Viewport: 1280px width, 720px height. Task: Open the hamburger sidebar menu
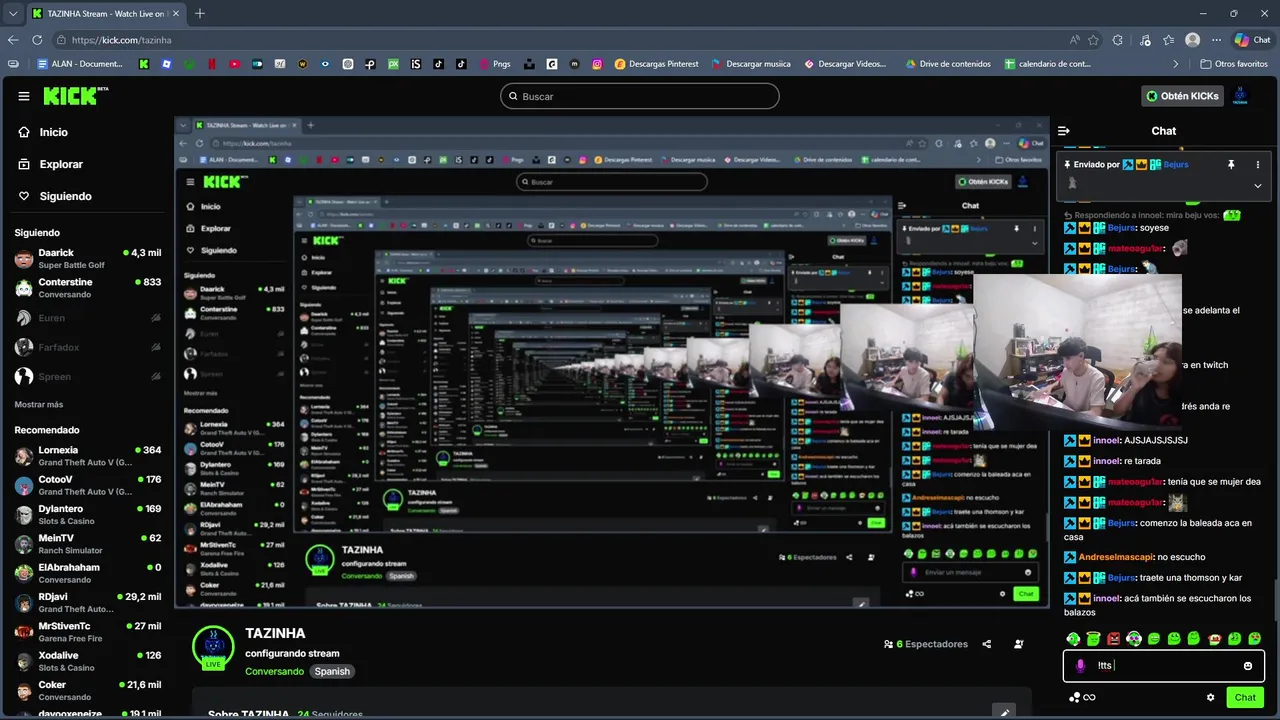click(24, 96)
